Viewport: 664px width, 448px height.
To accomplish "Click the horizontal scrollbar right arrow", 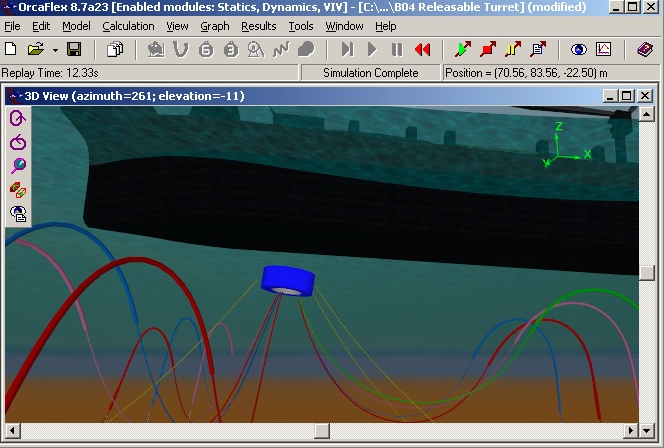I will [631, 431].
